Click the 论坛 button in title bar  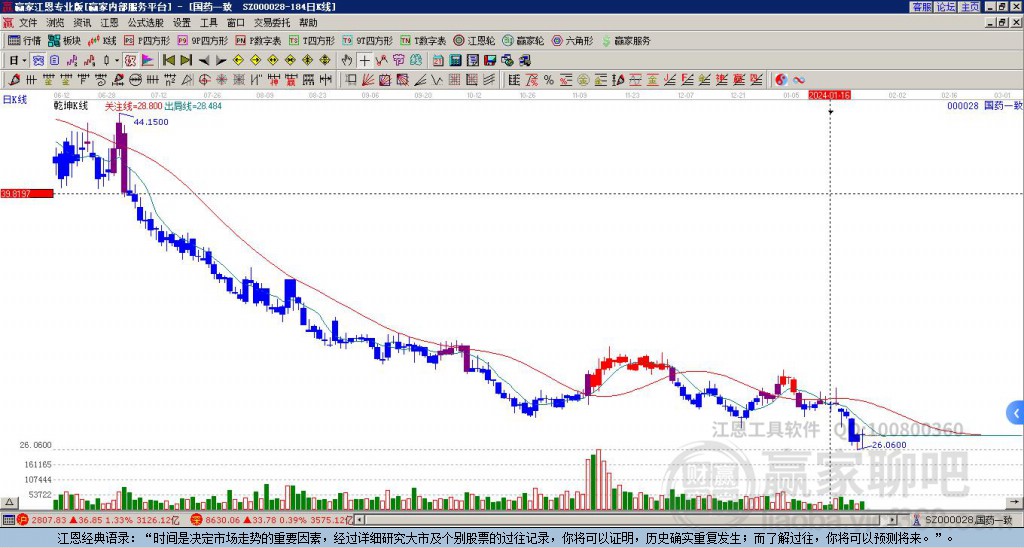pyautogui.click(x=946, y=7)
